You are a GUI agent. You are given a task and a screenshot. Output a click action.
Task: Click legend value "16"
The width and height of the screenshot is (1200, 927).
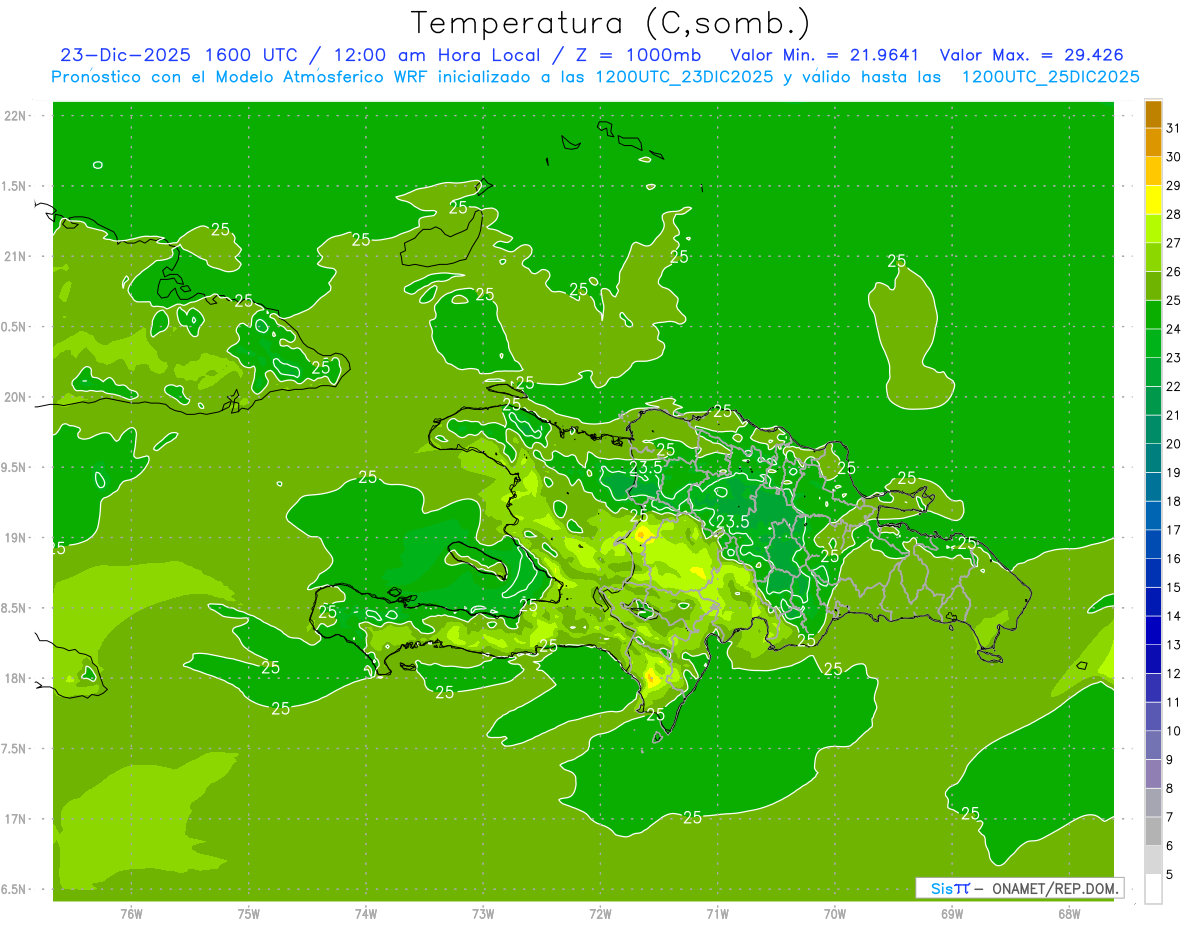point(1174,559)
